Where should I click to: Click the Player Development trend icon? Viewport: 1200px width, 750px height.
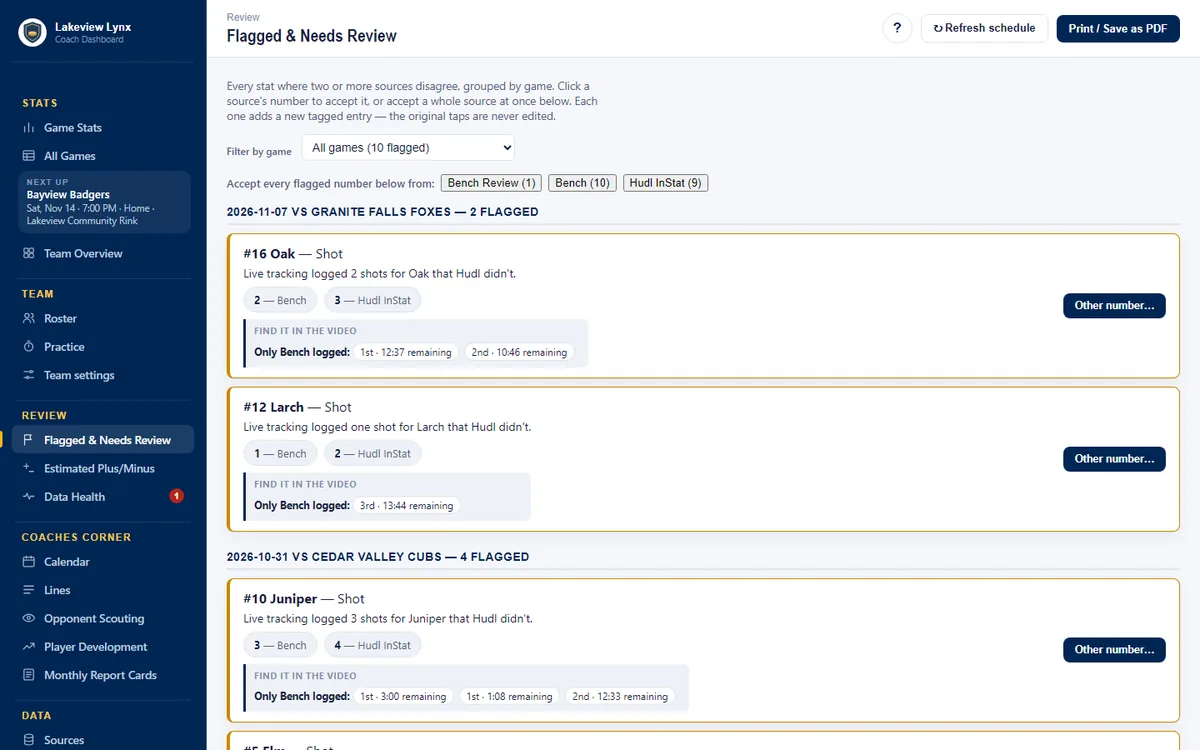pyautogui.click(x=29, y=647)
